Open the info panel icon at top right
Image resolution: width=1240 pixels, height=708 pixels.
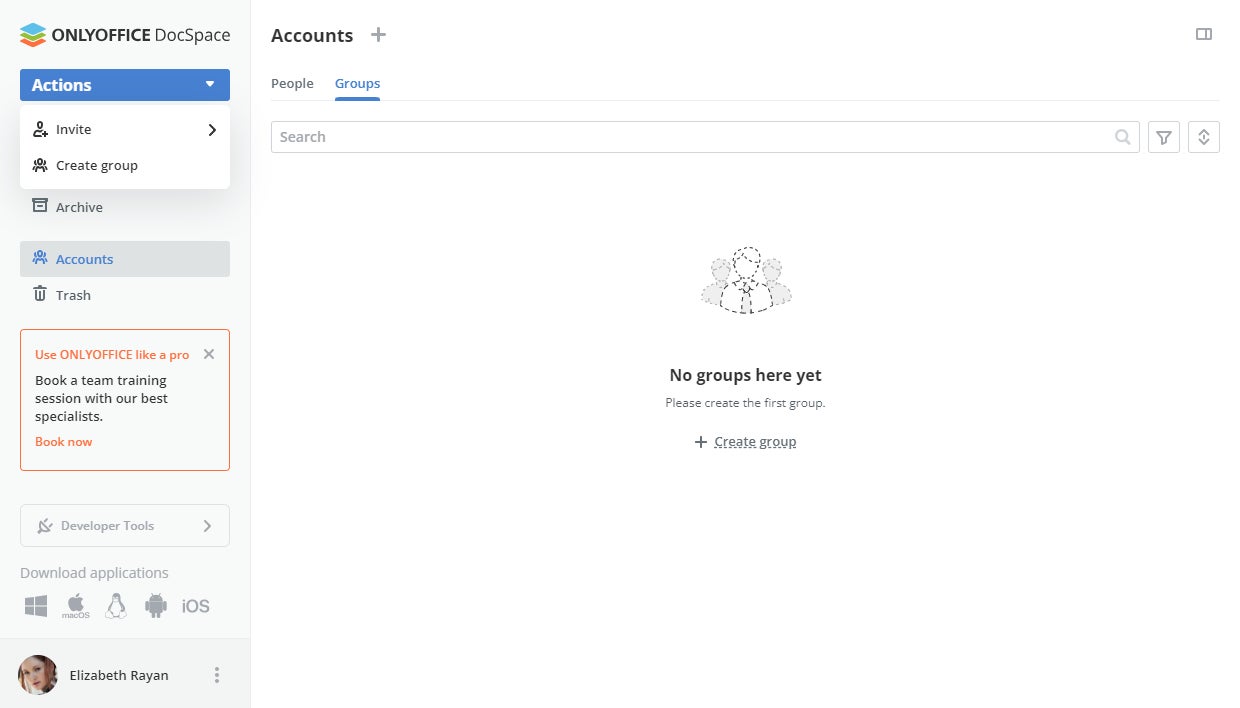1204,34
